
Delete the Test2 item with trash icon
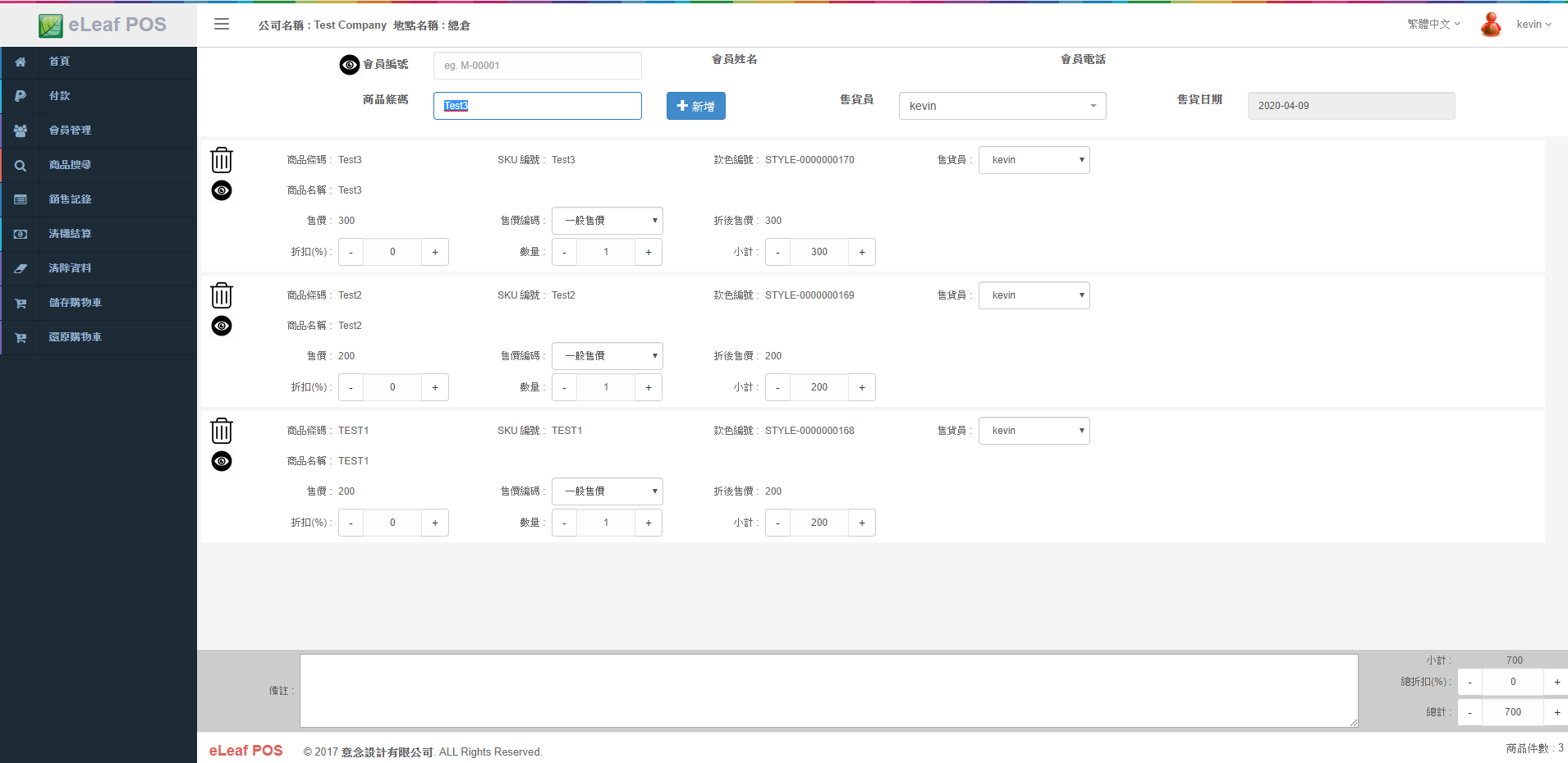222,295
